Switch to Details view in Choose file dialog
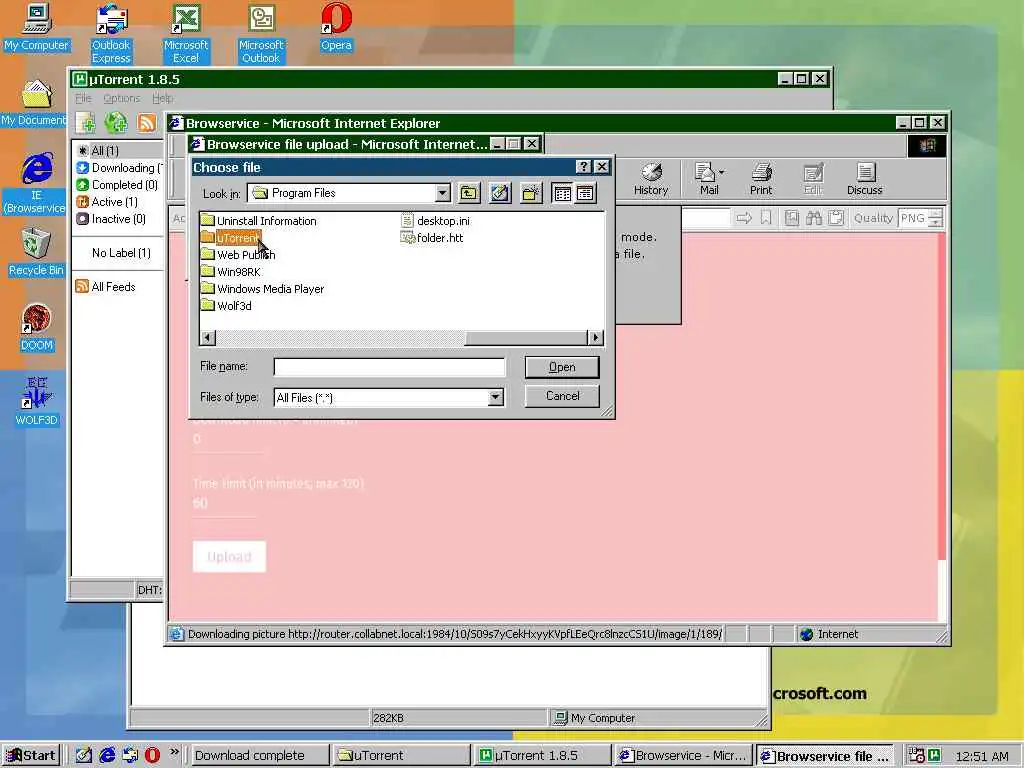 coord(585,193)
